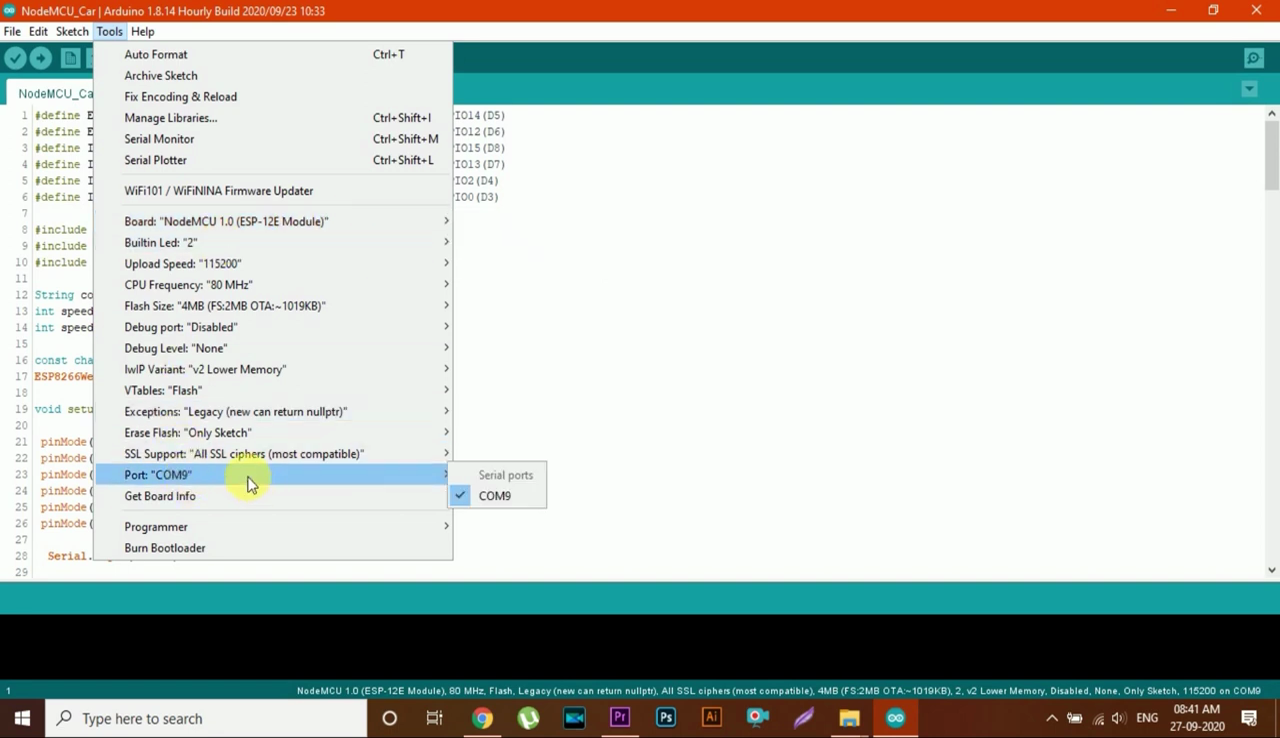Expand SSL Support submenu
This screenshot has height=738, width=1280.
273,454
